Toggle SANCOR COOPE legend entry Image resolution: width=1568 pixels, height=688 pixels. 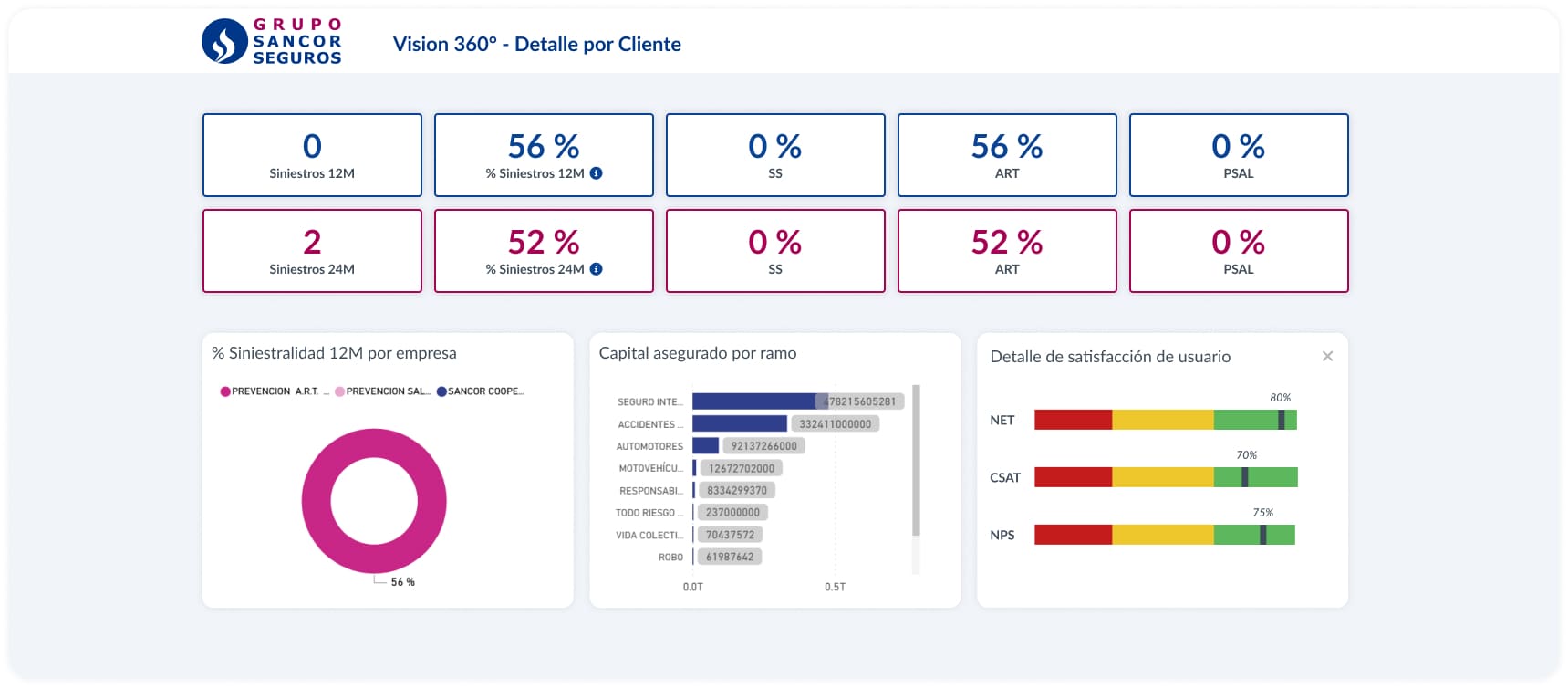point(481,391)
